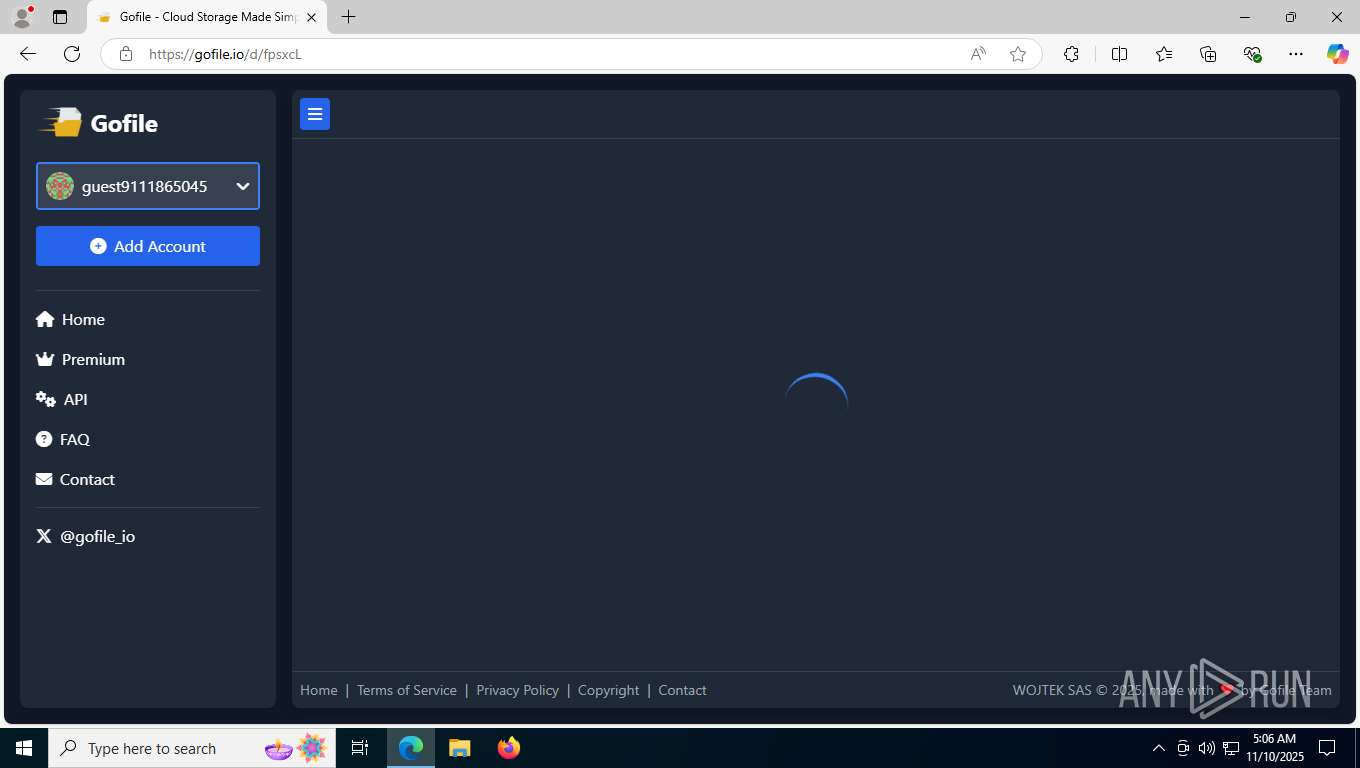Open Contact link in the footer
The width and height of the screenshot is (1360, 768).
click(x=682, y=690)
